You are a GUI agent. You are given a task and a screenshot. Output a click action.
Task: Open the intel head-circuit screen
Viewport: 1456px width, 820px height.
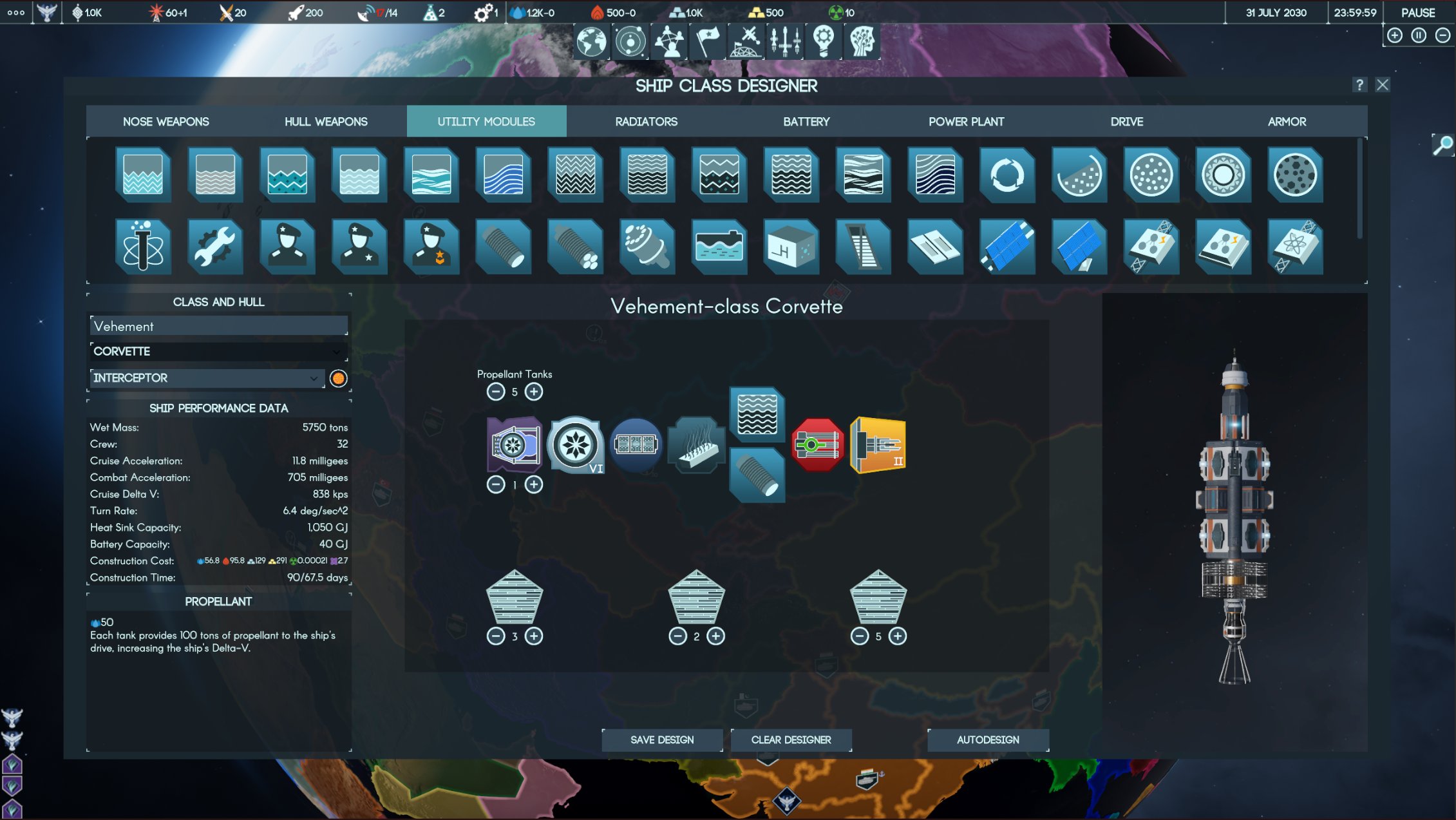click(862, 43)
